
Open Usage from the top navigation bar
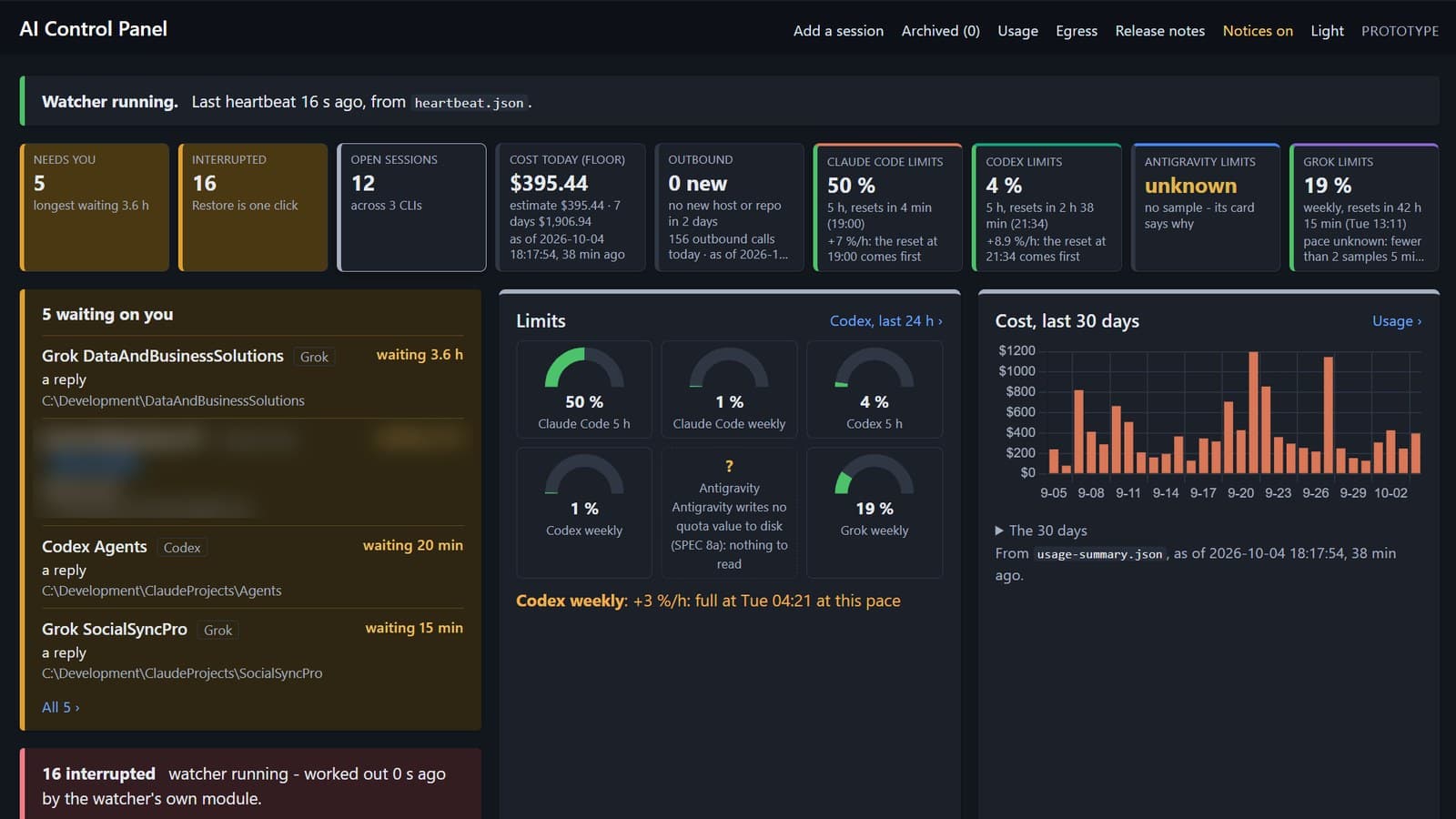point(1017,31)
